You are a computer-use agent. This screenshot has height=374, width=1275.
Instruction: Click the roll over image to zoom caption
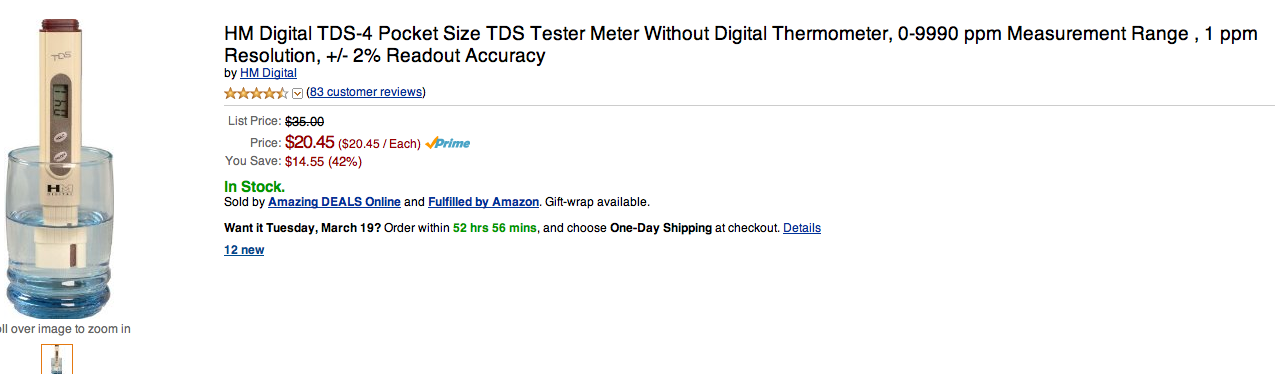64,329
